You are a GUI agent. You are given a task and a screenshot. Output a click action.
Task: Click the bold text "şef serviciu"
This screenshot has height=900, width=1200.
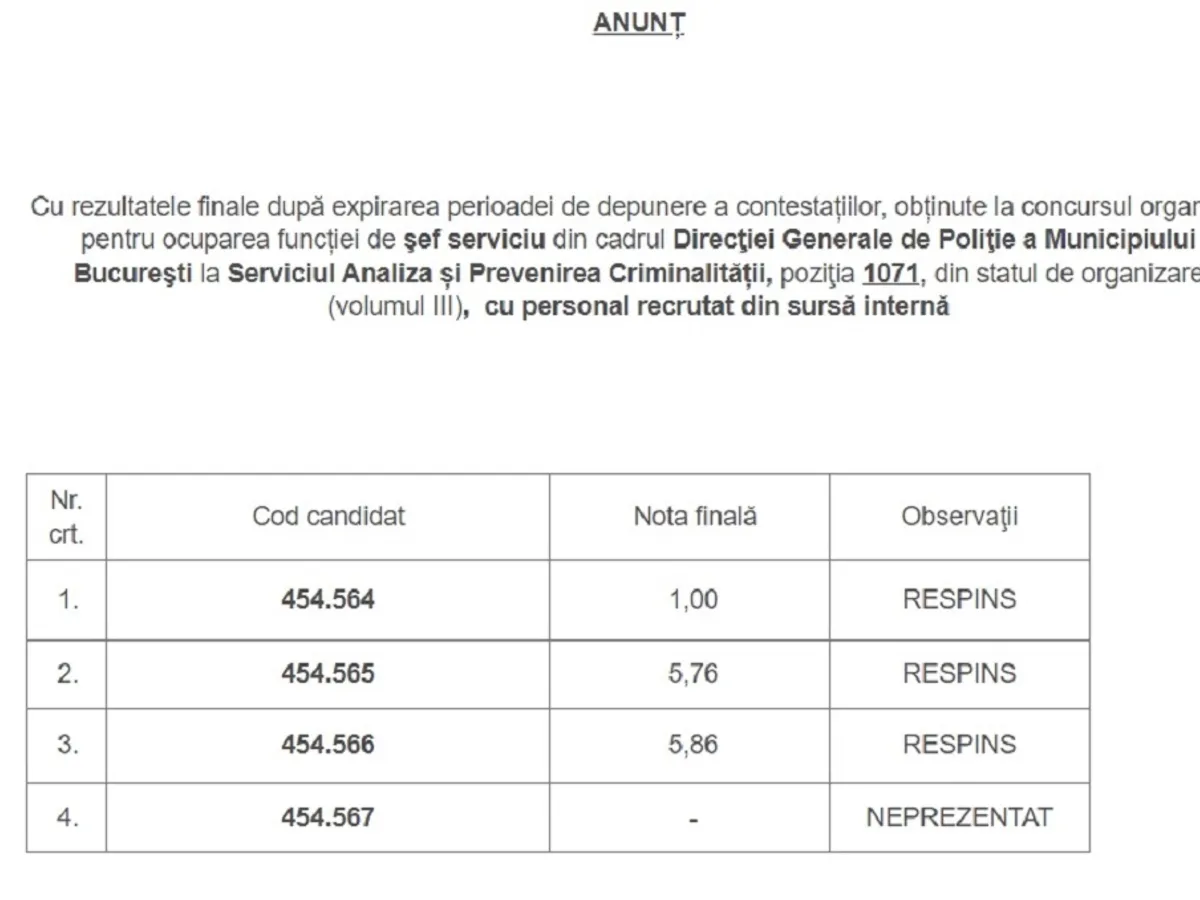[x=475, y=240]
